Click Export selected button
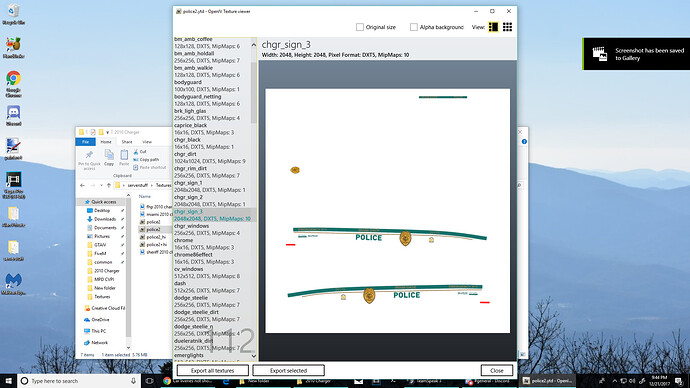This screenshot has height=388, width=690. click(288, 370)
